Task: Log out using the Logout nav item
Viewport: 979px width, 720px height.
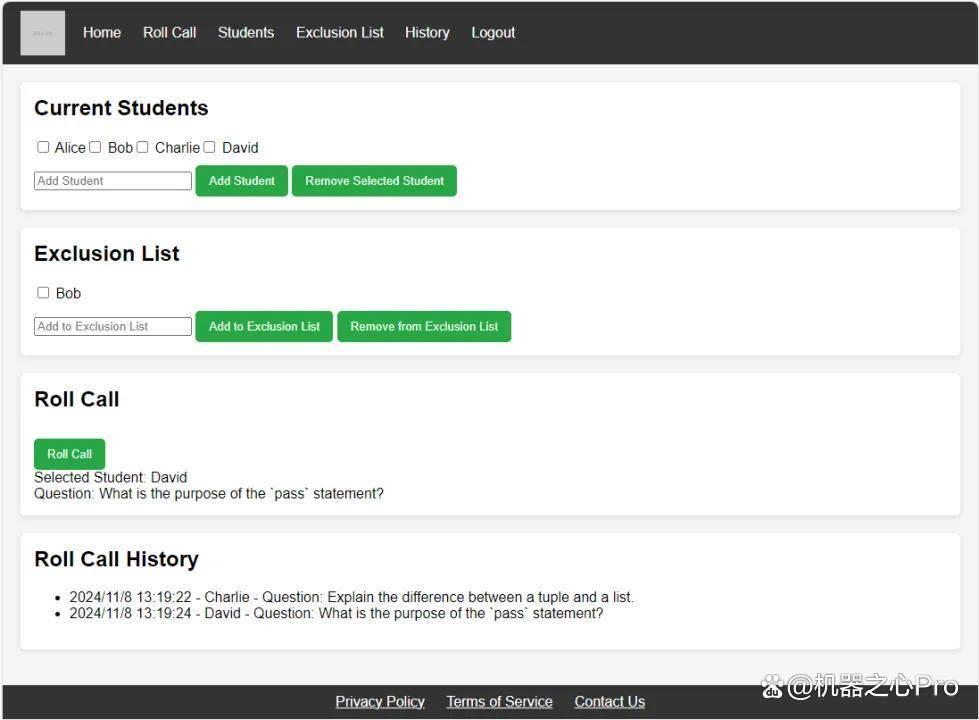Action: pos(493,32)
